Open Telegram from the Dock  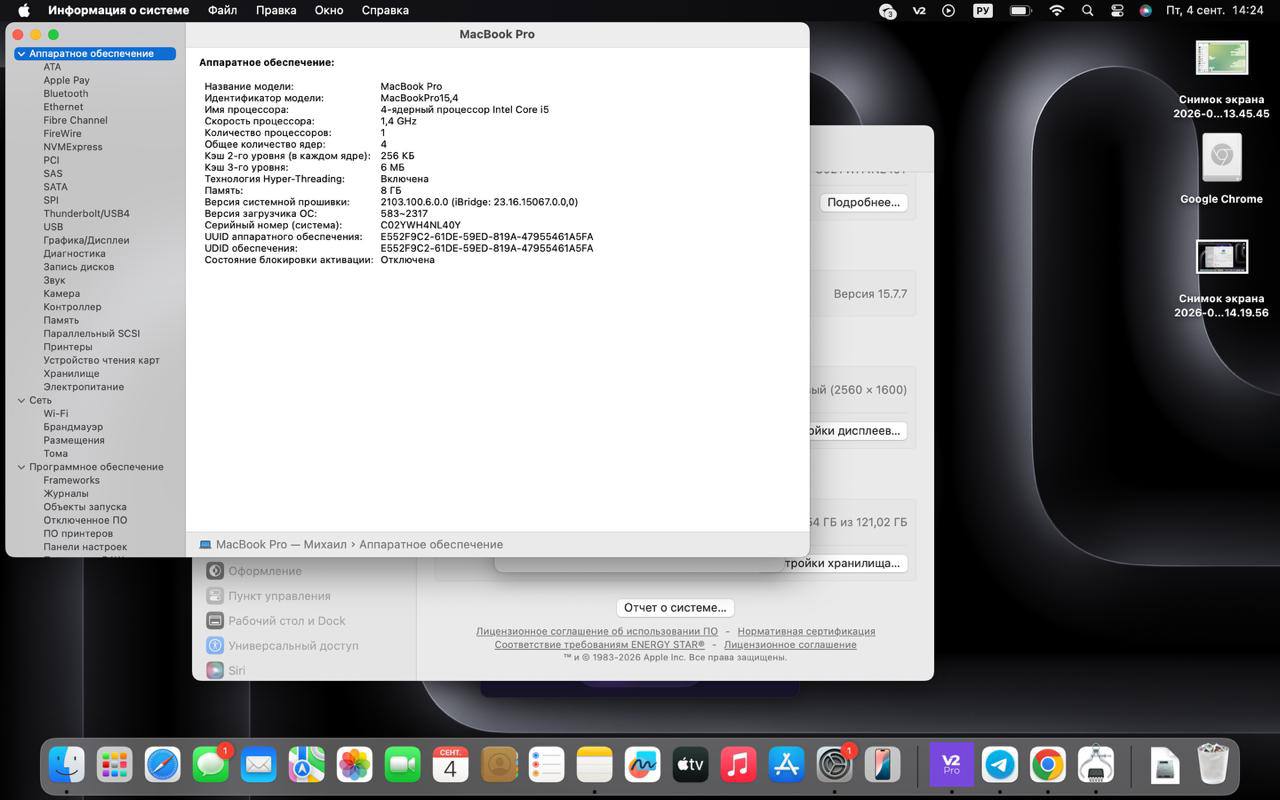tap(999, 765)
